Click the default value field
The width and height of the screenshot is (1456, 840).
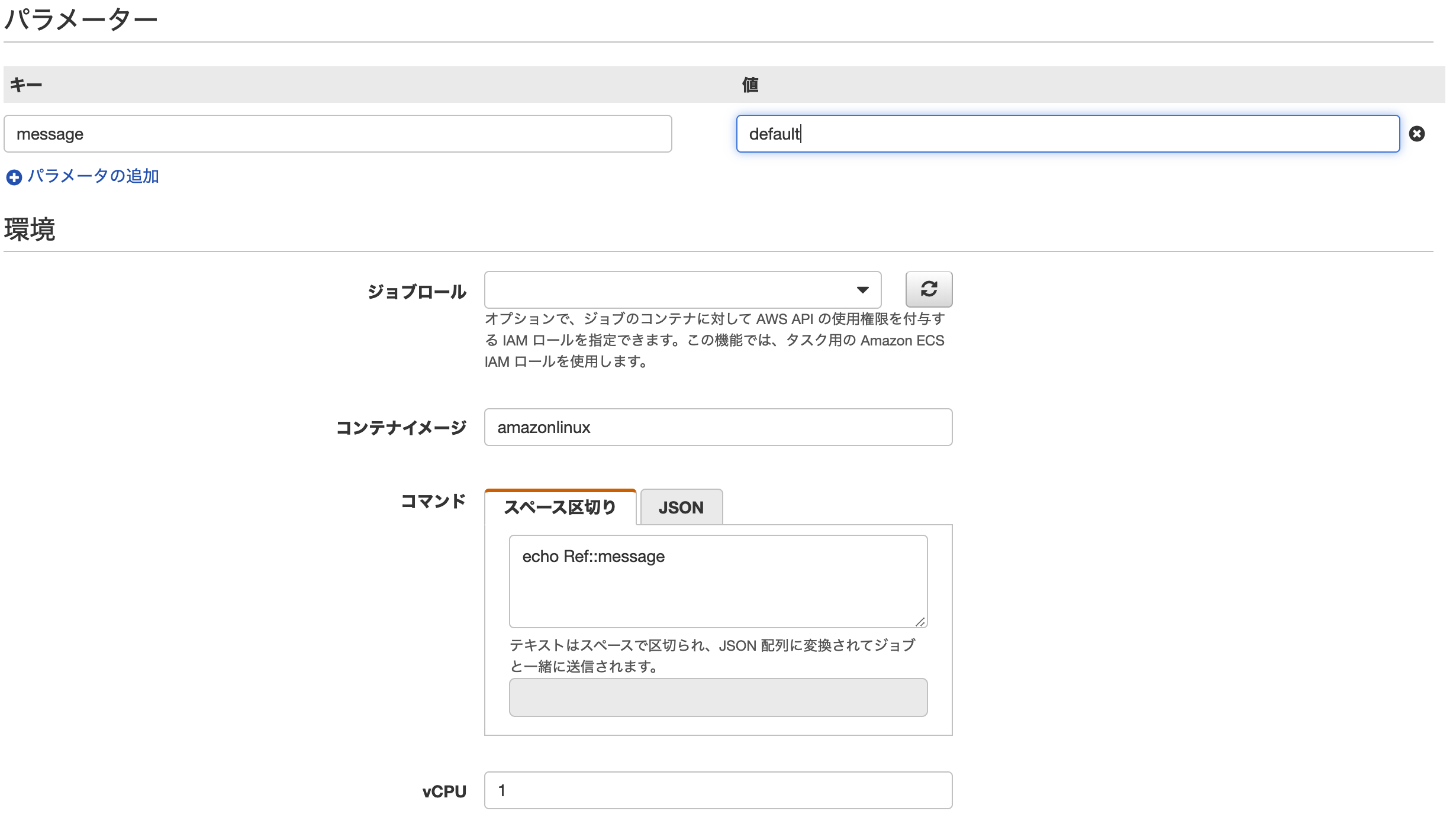pos(1067,134)
